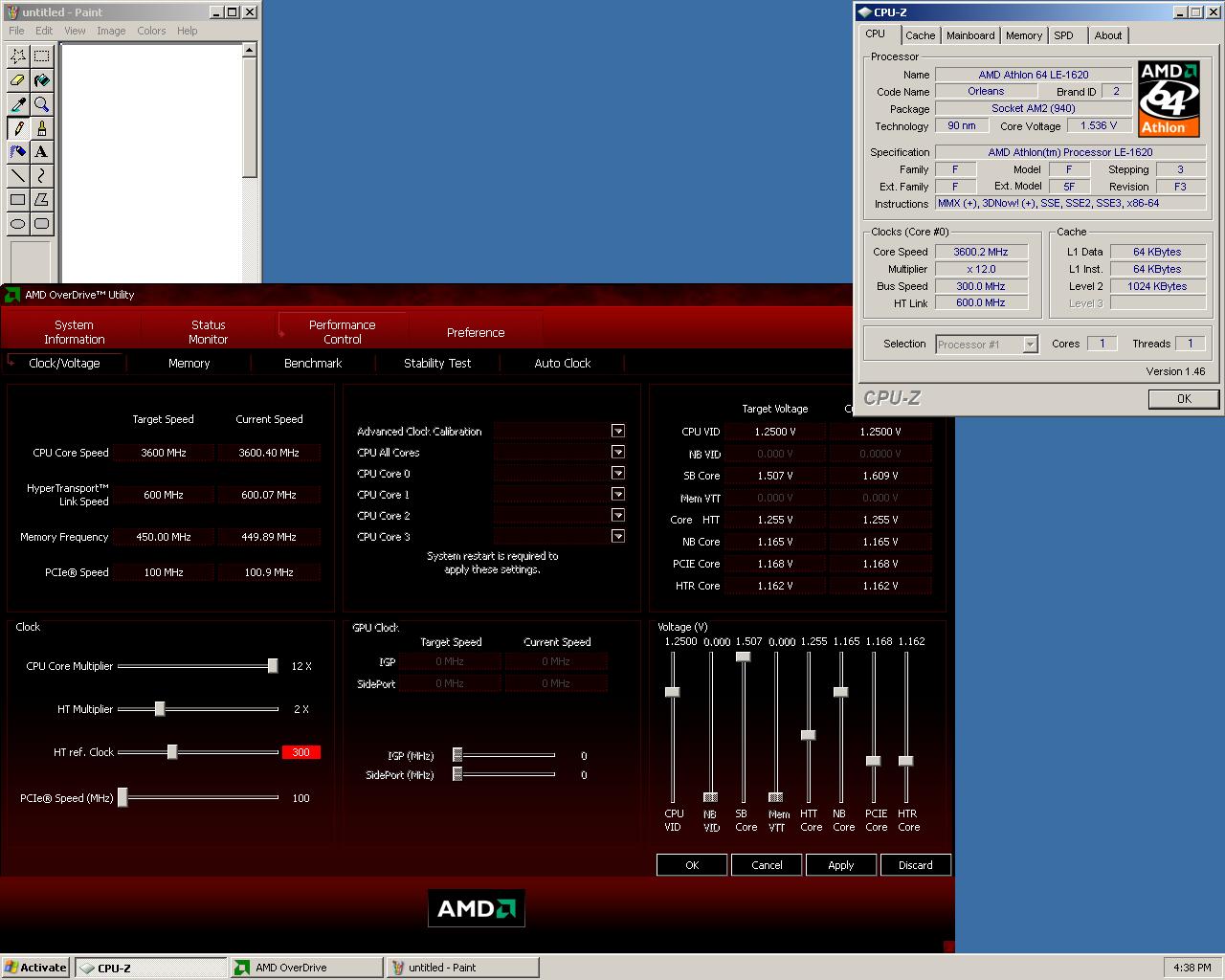The width and height of the screenshot is (1225, 980).
Task: Switch to untitled - Paint taskbar button
Action: pos(462,968)
